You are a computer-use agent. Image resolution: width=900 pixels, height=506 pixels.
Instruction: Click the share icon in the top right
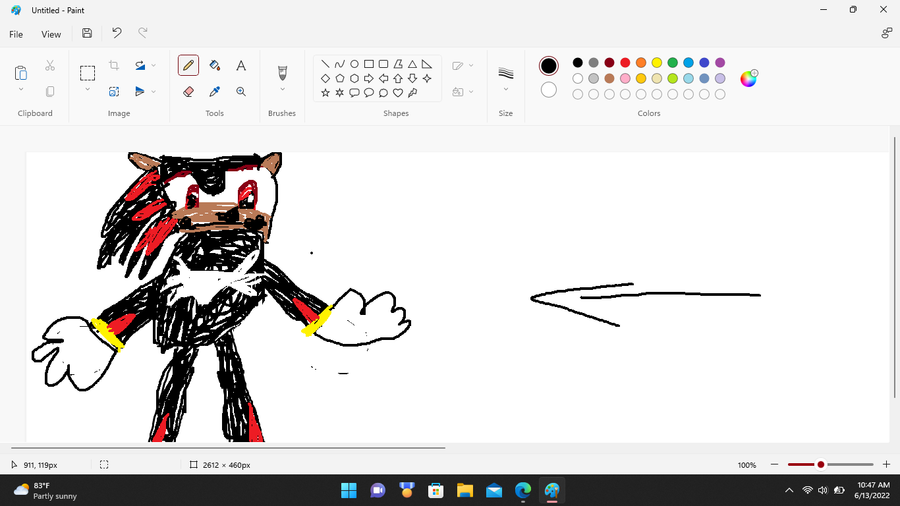click(x=886, y=33)
